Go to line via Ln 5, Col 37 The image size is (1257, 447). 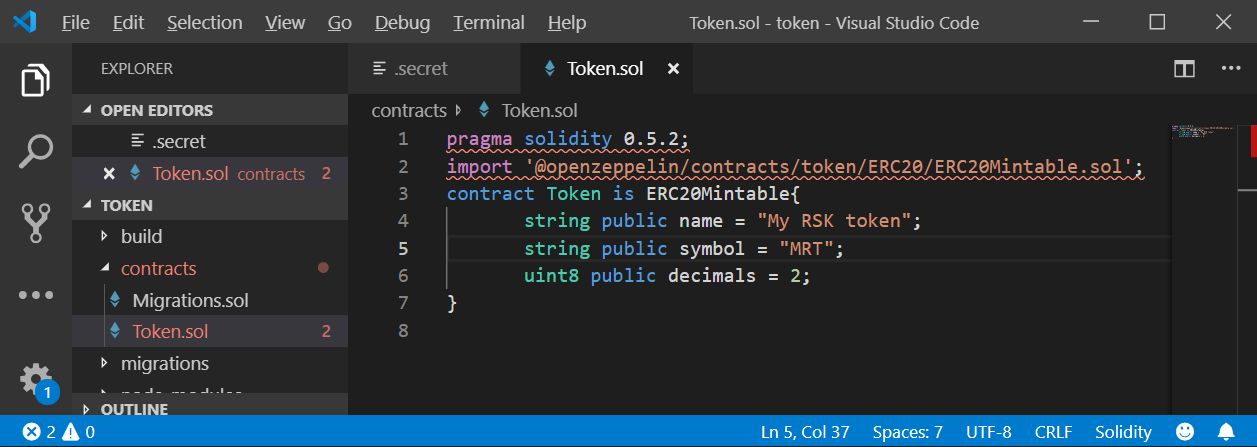pos(805,432)
